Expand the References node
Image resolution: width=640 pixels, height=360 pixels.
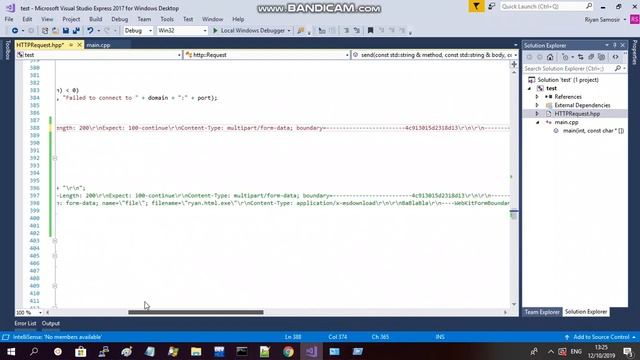[537, 97]
